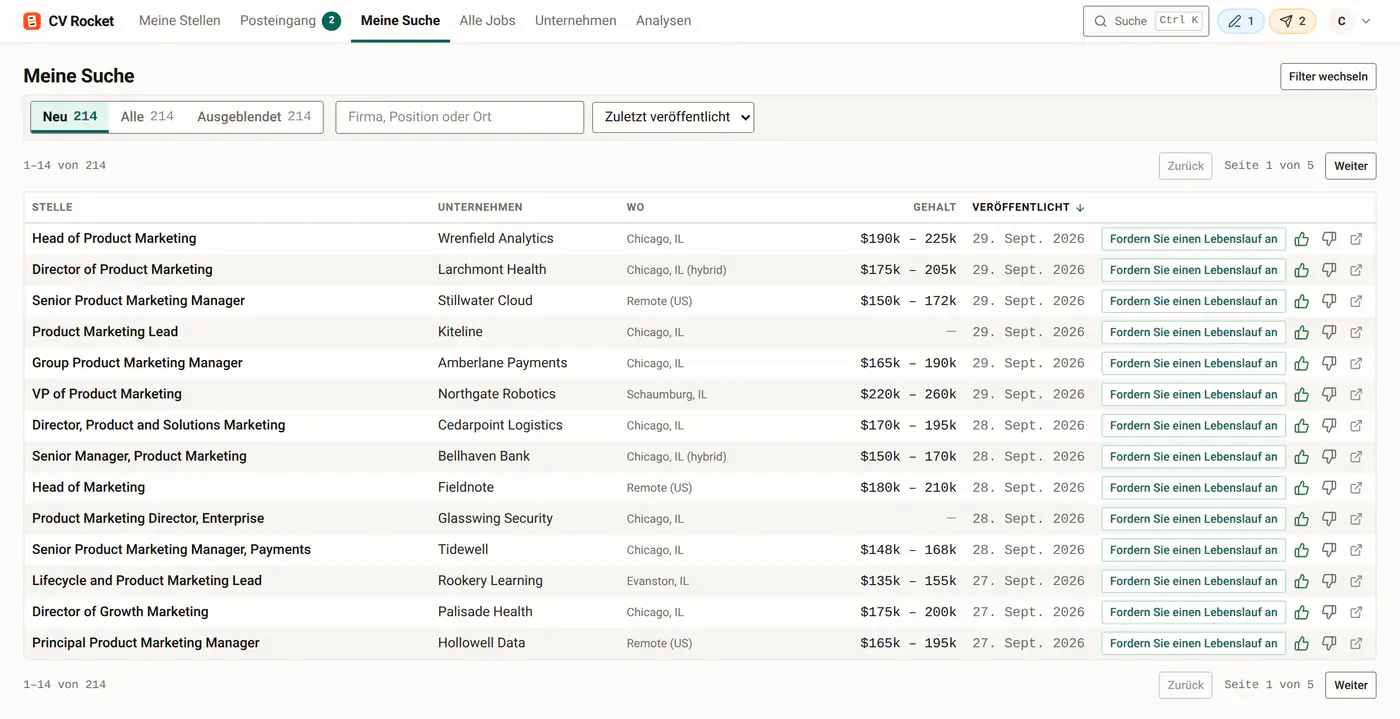Open Director of Growth Marketing job title
This screenshot has height=719, width=1400.
[120, 612]
